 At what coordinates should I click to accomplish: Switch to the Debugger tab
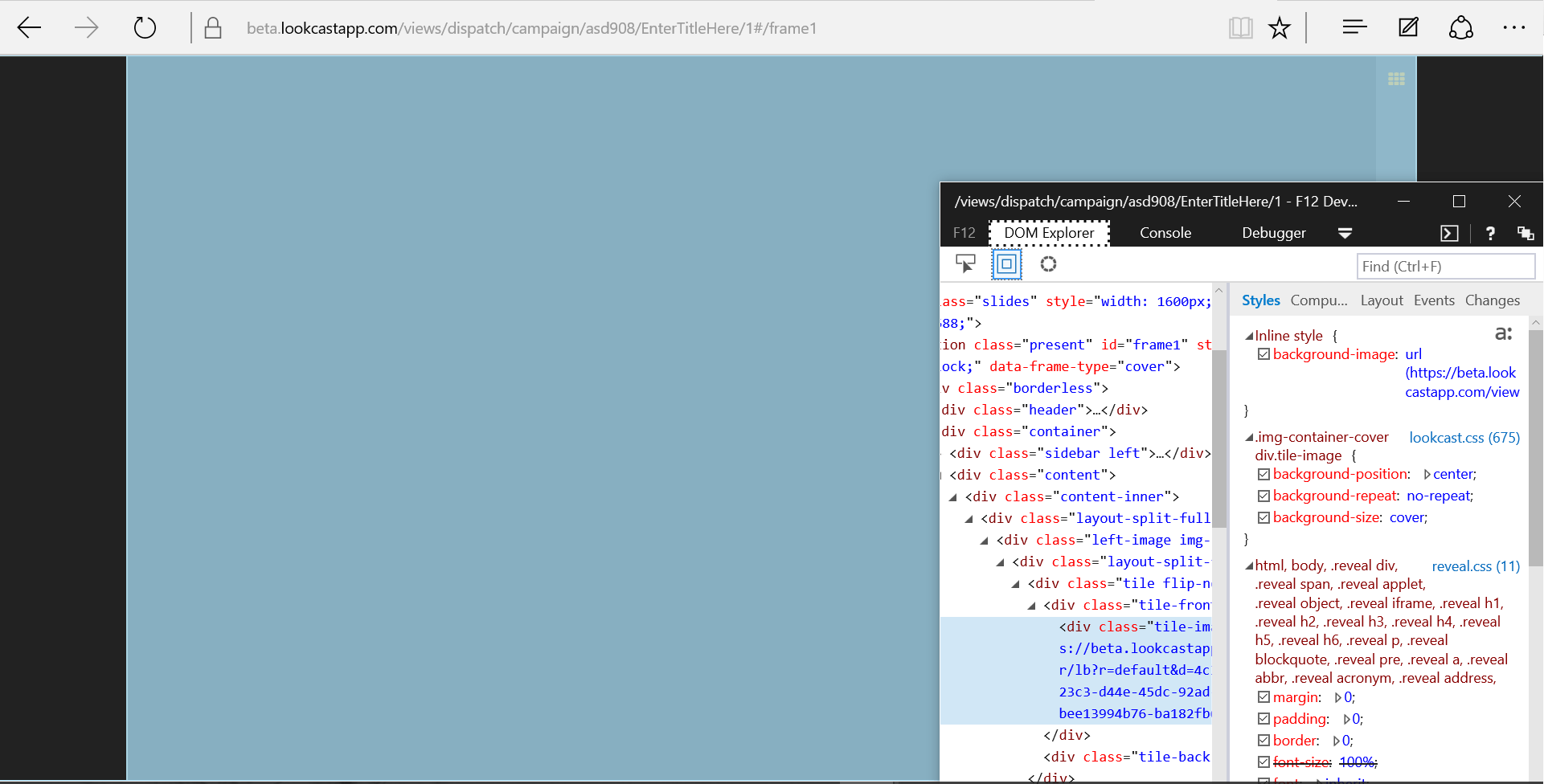point(1273,232)
